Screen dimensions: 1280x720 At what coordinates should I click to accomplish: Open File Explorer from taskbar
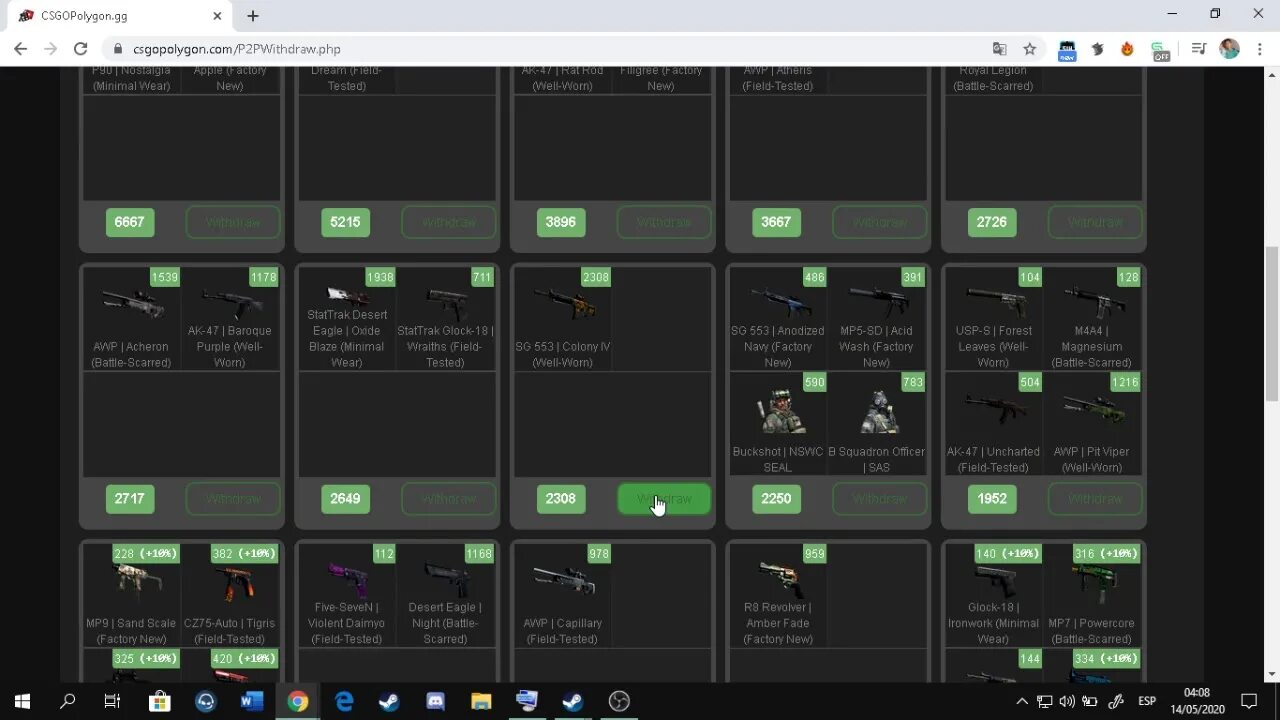click(481, 701)
